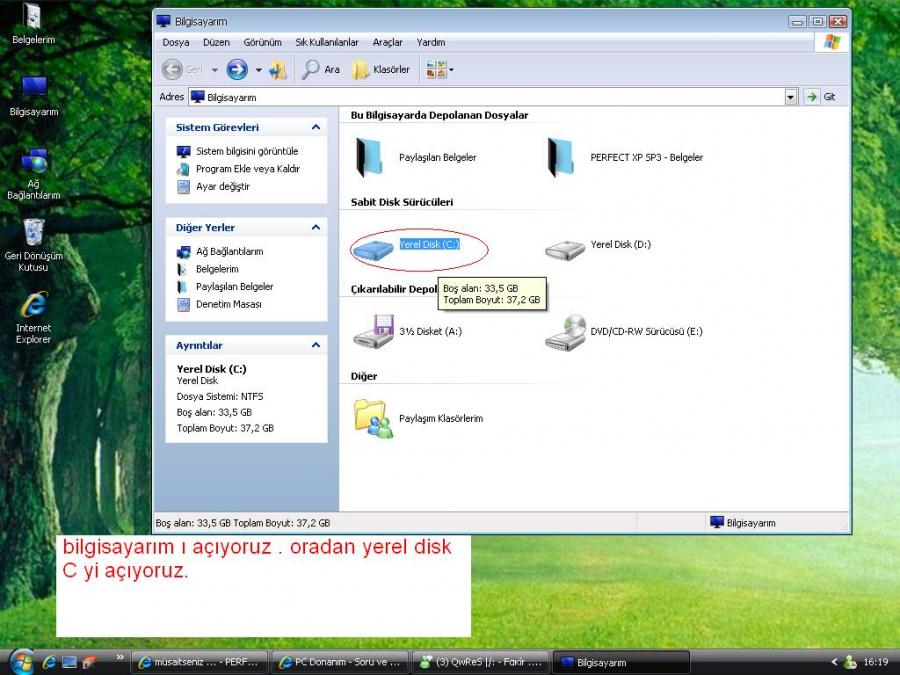Select the Yerel Disk (D:) drive icon
Screen dimensions: 900x675
tap(565, 250)
